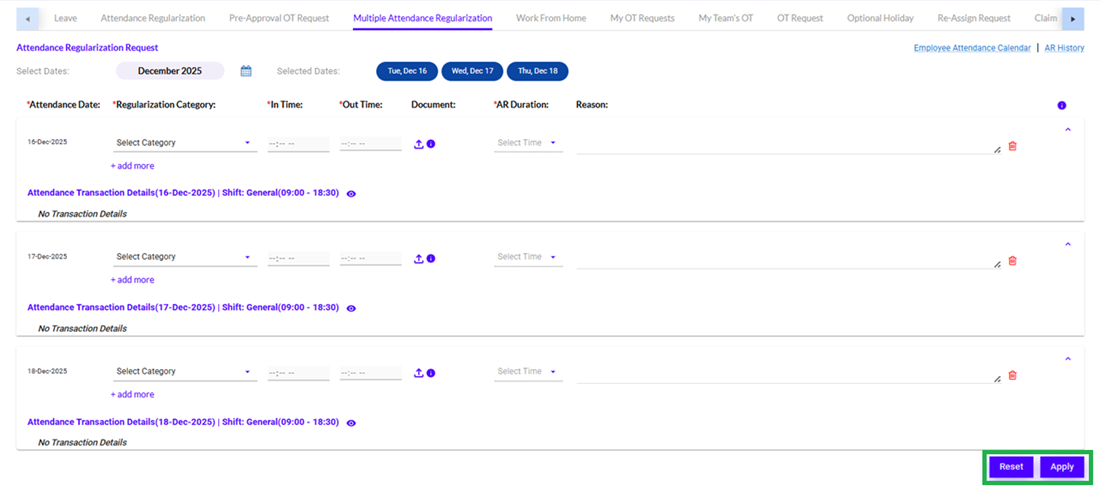Viewport: 1100px width, 486px height.
Task: Click document info icon for 17-Dec-2025 row
Action: [x=431, y=258]
